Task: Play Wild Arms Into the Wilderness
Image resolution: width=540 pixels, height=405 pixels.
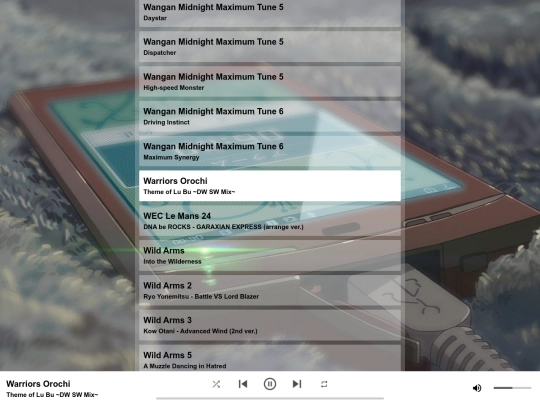Action: tap(270, 255)
